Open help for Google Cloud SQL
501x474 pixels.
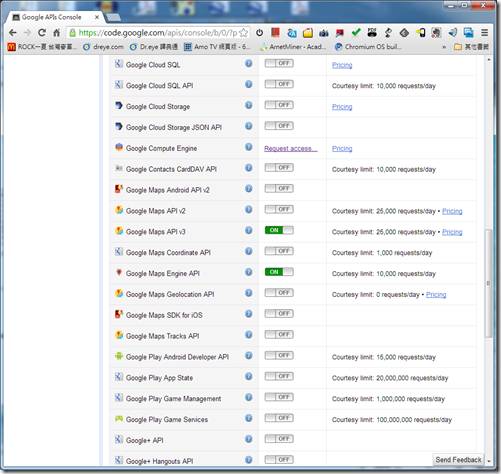pos(249,63)
